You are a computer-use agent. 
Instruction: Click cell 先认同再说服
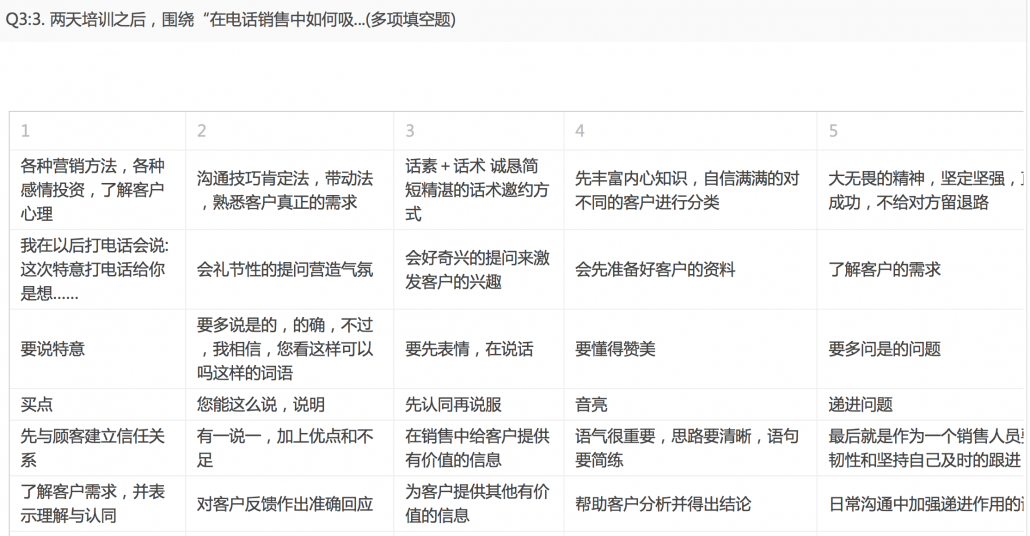(478, 404)
